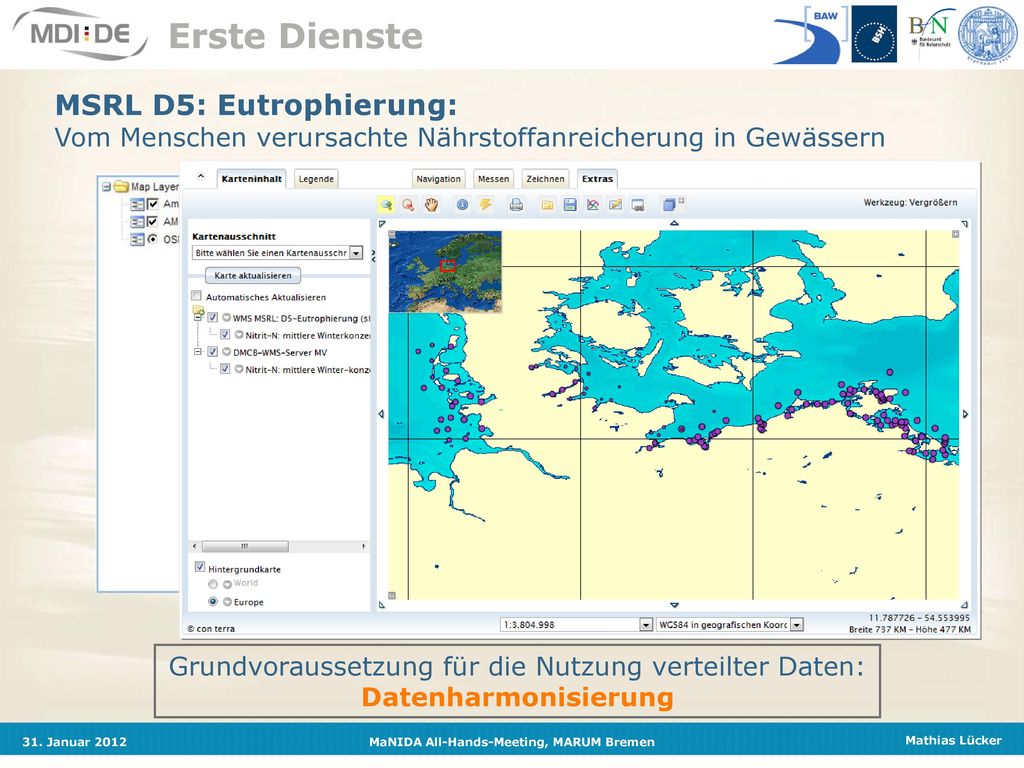
Task: Open options arrow for WMS MSRL layer
Action: (226, 318)
